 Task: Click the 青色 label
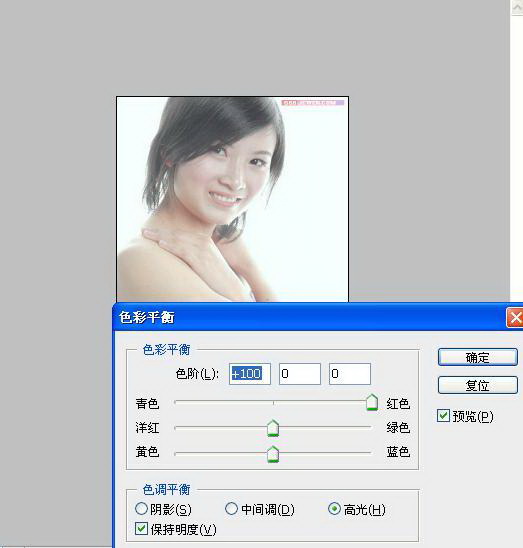point(147,404)
